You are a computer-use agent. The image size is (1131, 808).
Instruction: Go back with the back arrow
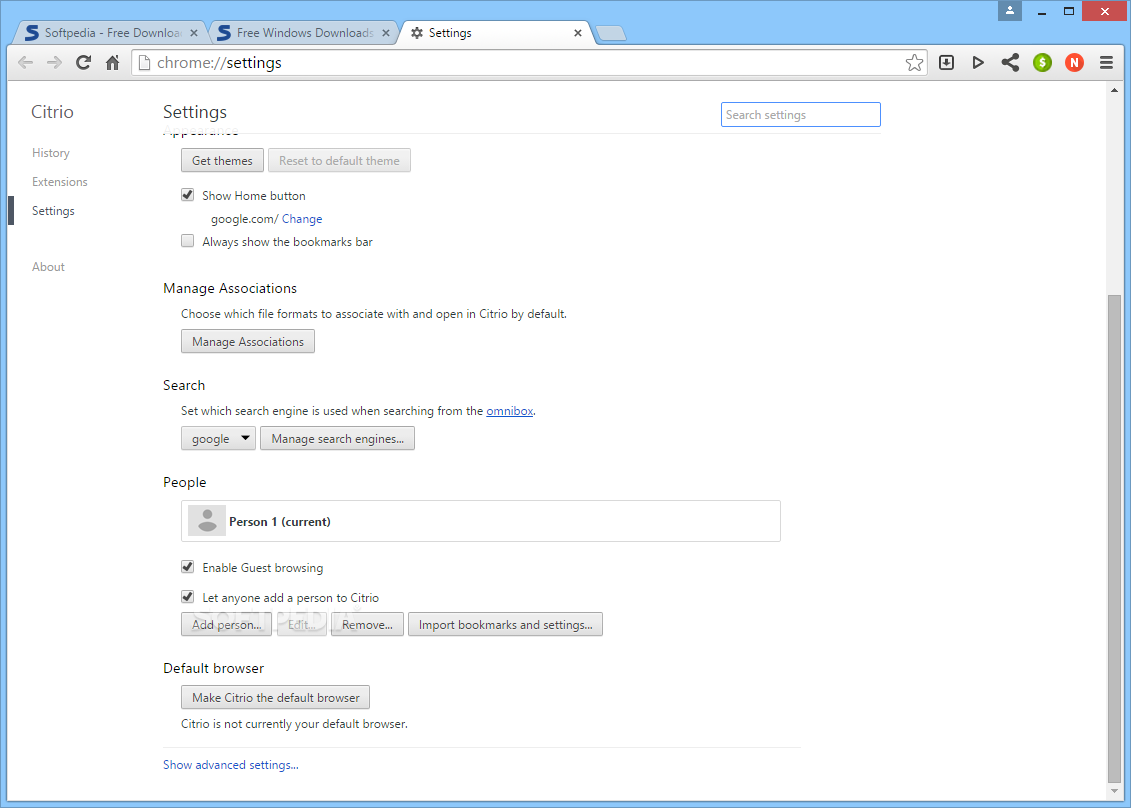(x=25, y=63)
